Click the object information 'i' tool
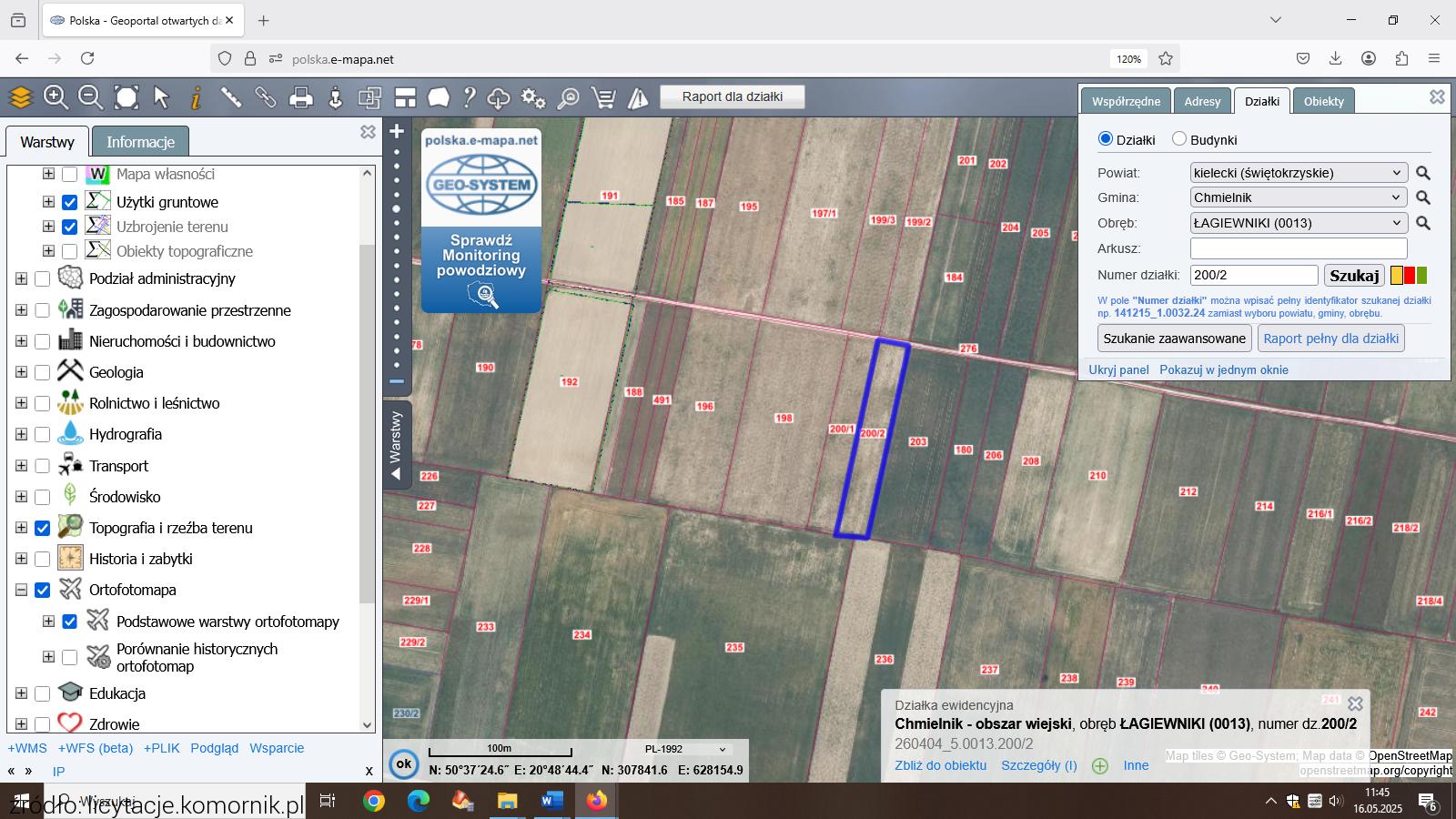 [196, 96]
